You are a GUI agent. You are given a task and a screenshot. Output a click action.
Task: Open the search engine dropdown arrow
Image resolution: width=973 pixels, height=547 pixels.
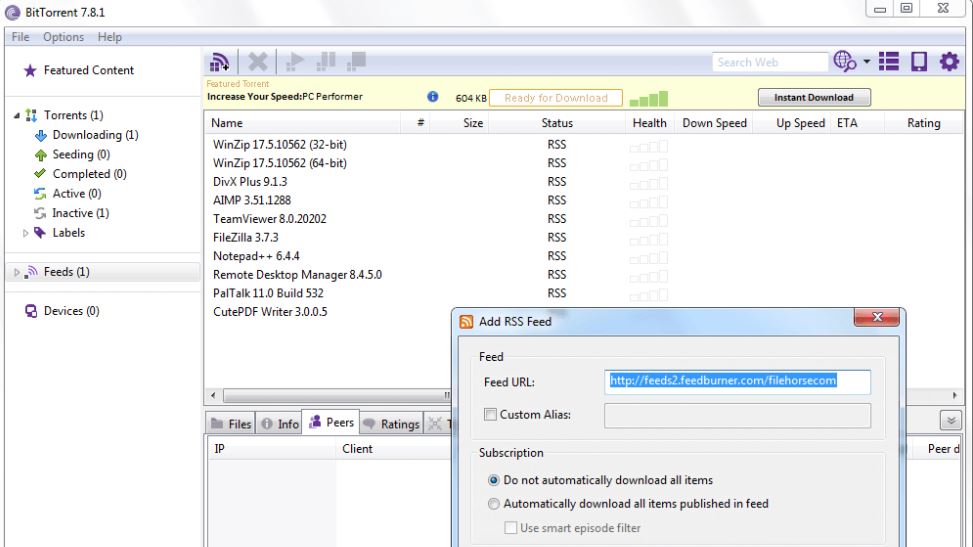click(866, 62)
